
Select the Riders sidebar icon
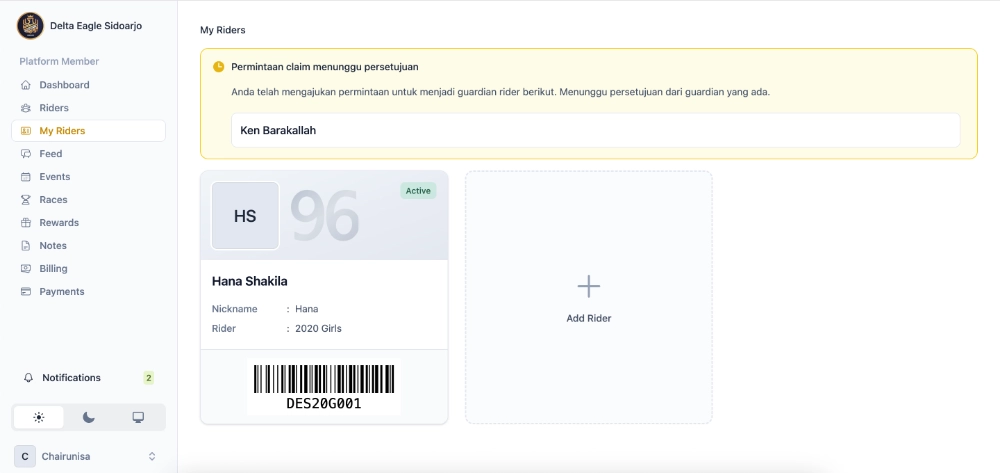[x=26, y=108]
